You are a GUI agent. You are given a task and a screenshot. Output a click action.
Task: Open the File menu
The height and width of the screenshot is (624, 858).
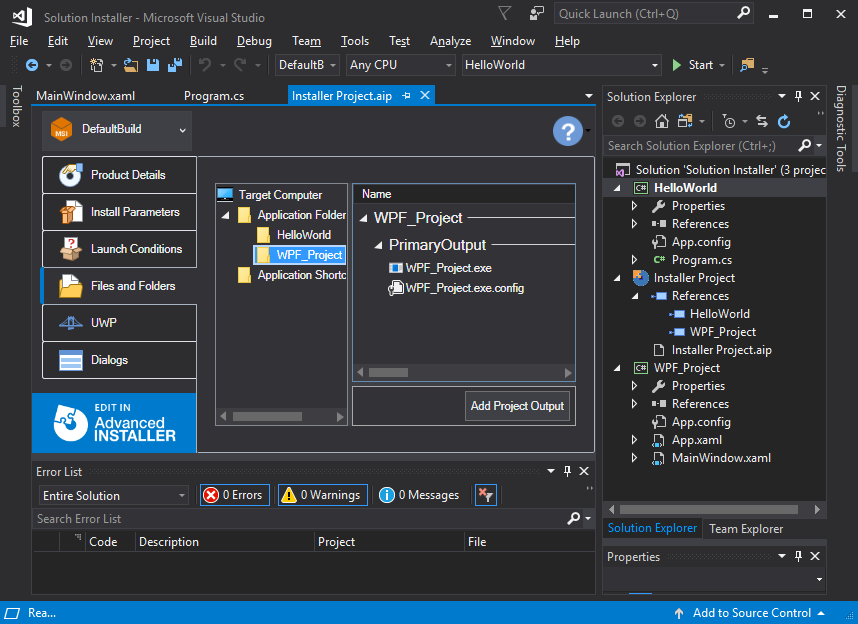coord(19,41)
